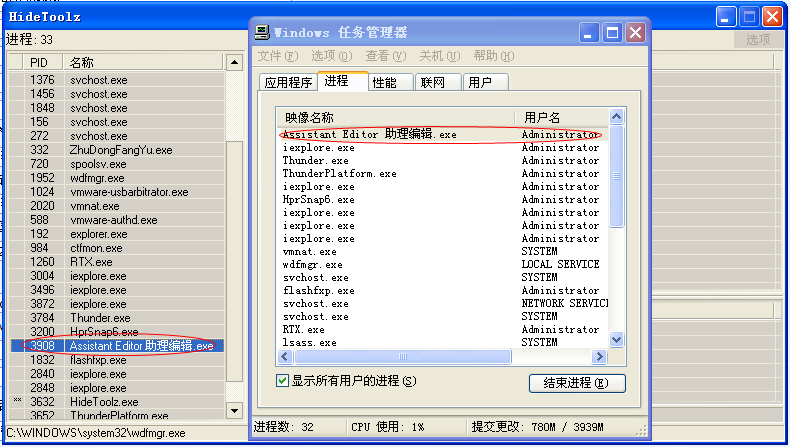790x447 pixels.
Task: Select iexplore.exe PID 3004 in HideToolz
Action: click(x=117, y=276)
